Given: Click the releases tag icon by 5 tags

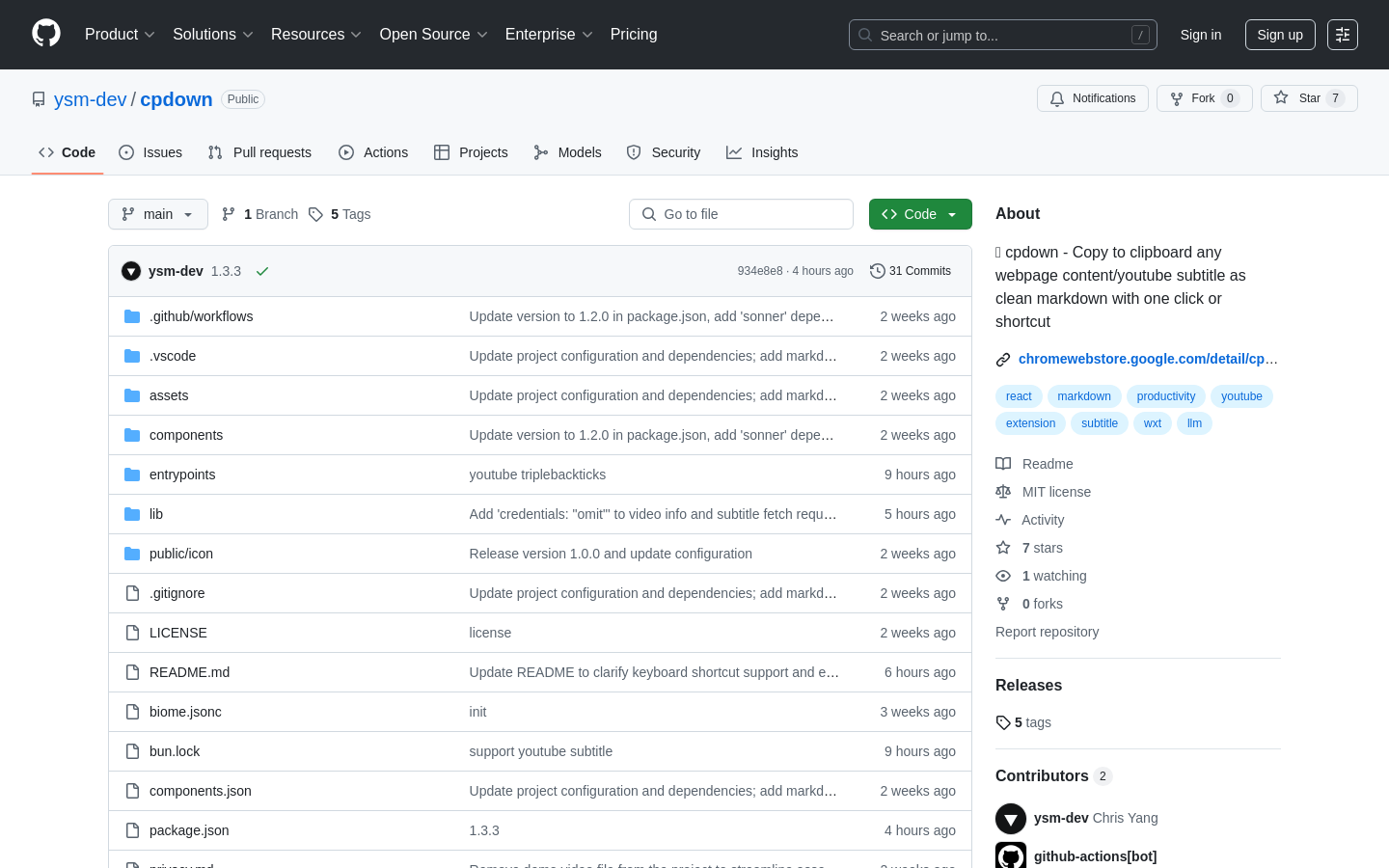Looking at the screenshot, I should pos(1003,722).
